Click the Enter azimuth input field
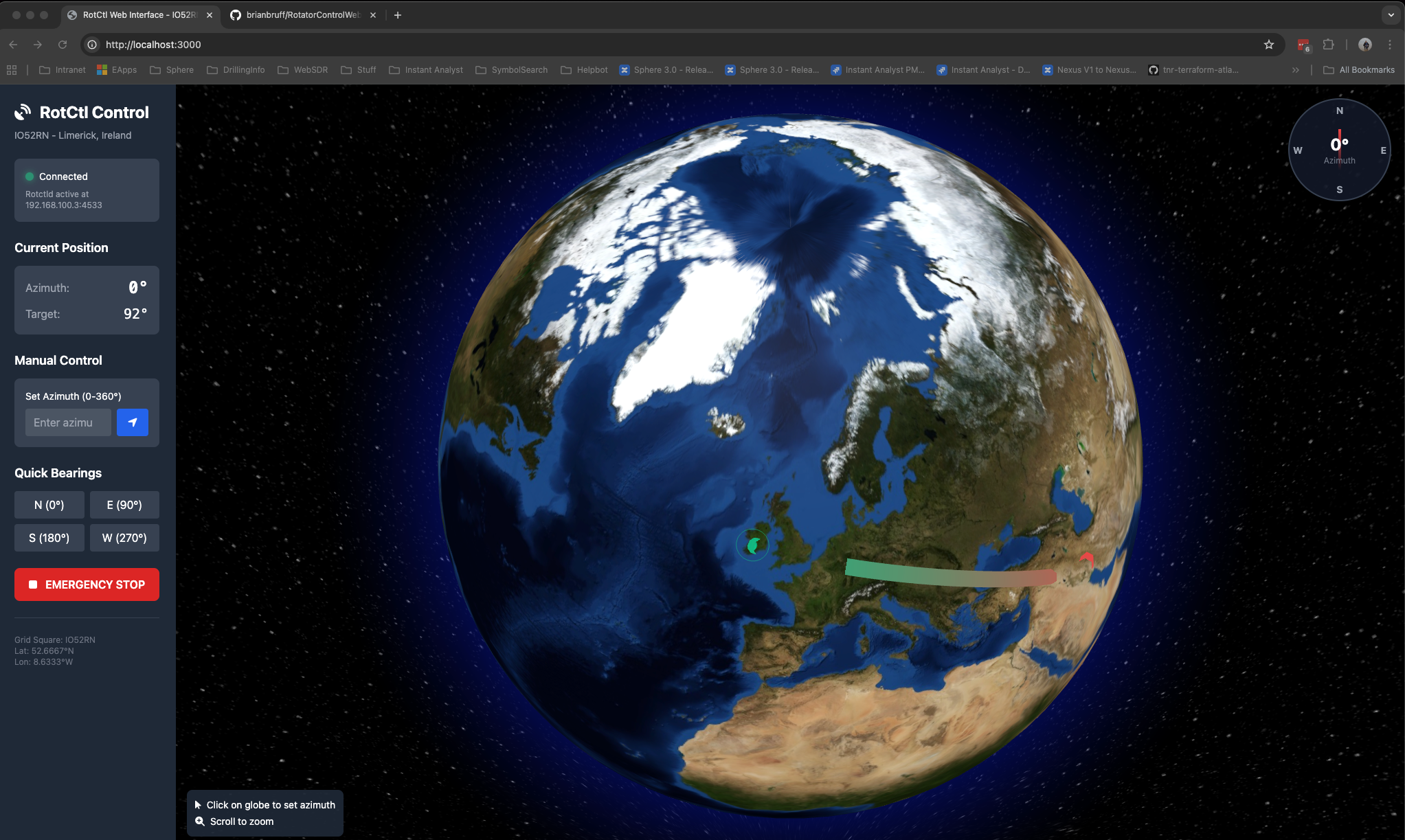This screenshot has width=1405, height=840. tap(68, 422)
